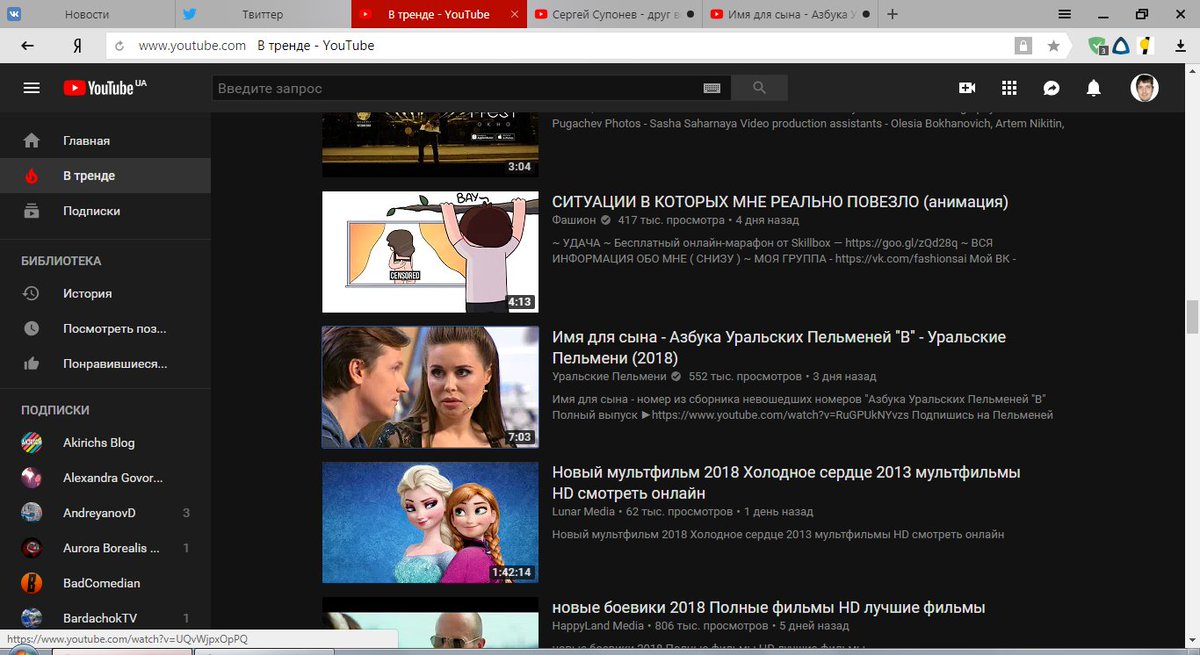Reload the page with the refresh icon
1200x655 pixels.
119,46
